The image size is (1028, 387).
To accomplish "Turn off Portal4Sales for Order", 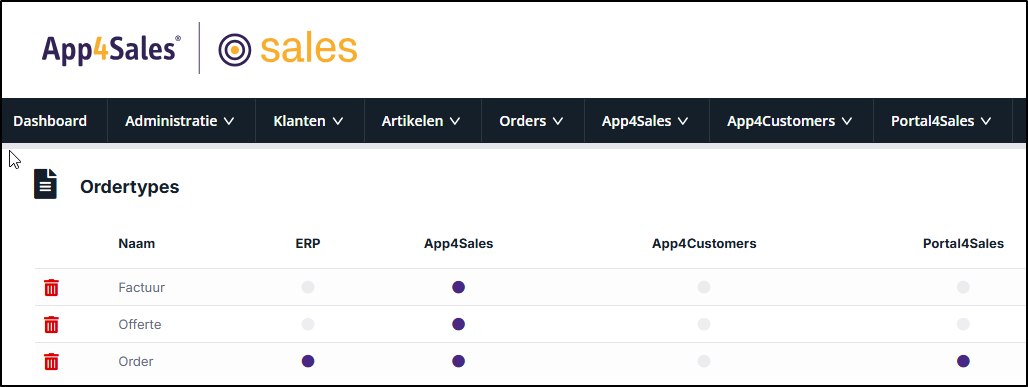I will pos(963,361).
